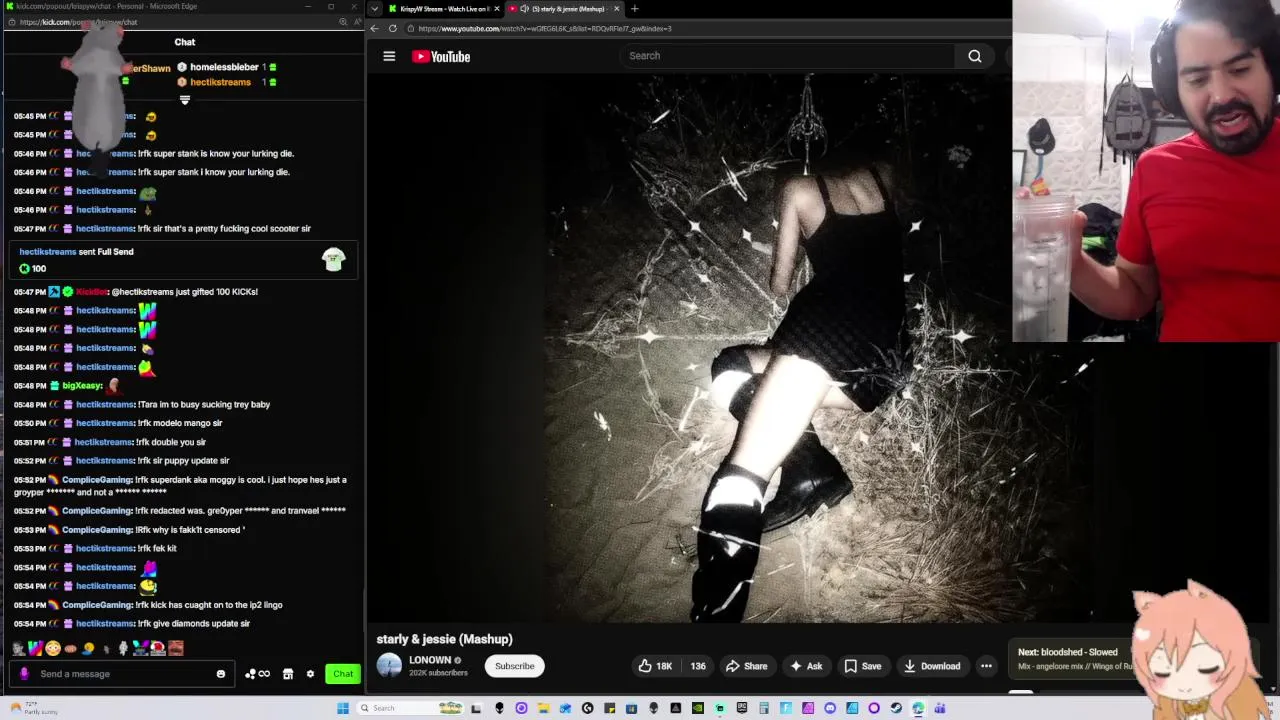Click the purple chat identity icon
Viewport: 1280px width, 720px height.
coord(24,674)
